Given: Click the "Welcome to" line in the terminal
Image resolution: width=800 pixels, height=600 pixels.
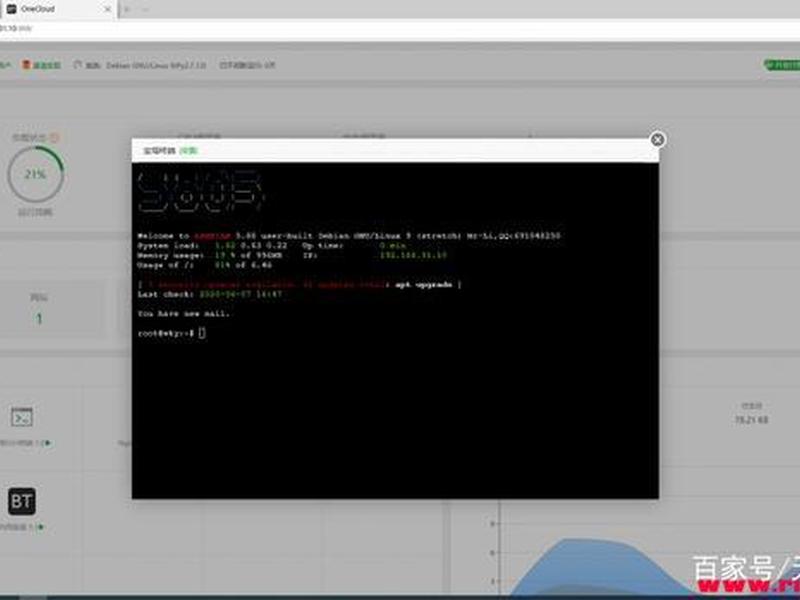Looking at the screenshot, I should (x=349, y=236).
